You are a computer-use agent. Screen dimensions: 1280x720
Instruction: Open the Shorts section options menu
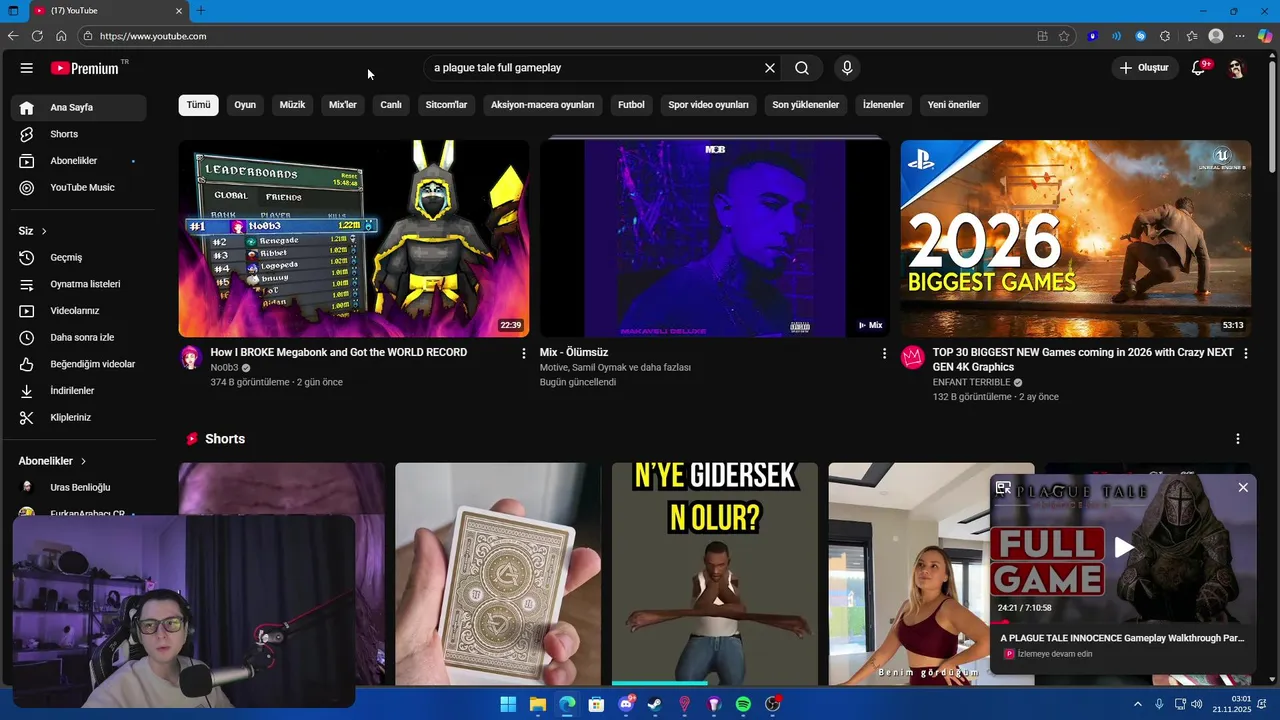pyautogui.click(x=1238, y=439)
